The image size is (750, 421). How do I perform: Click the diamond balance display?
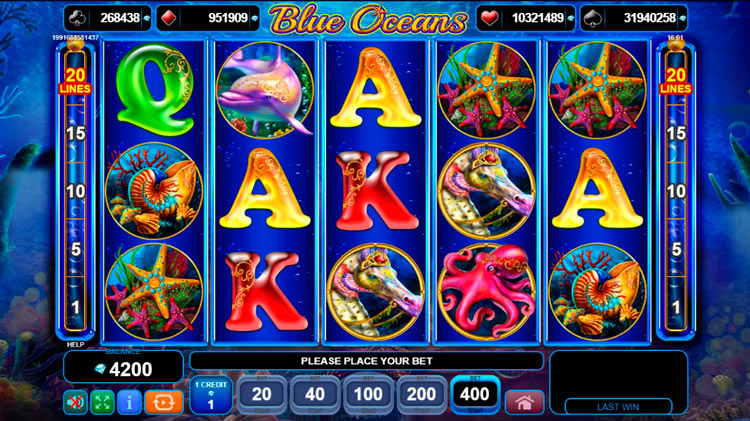(x=123, y=368)
